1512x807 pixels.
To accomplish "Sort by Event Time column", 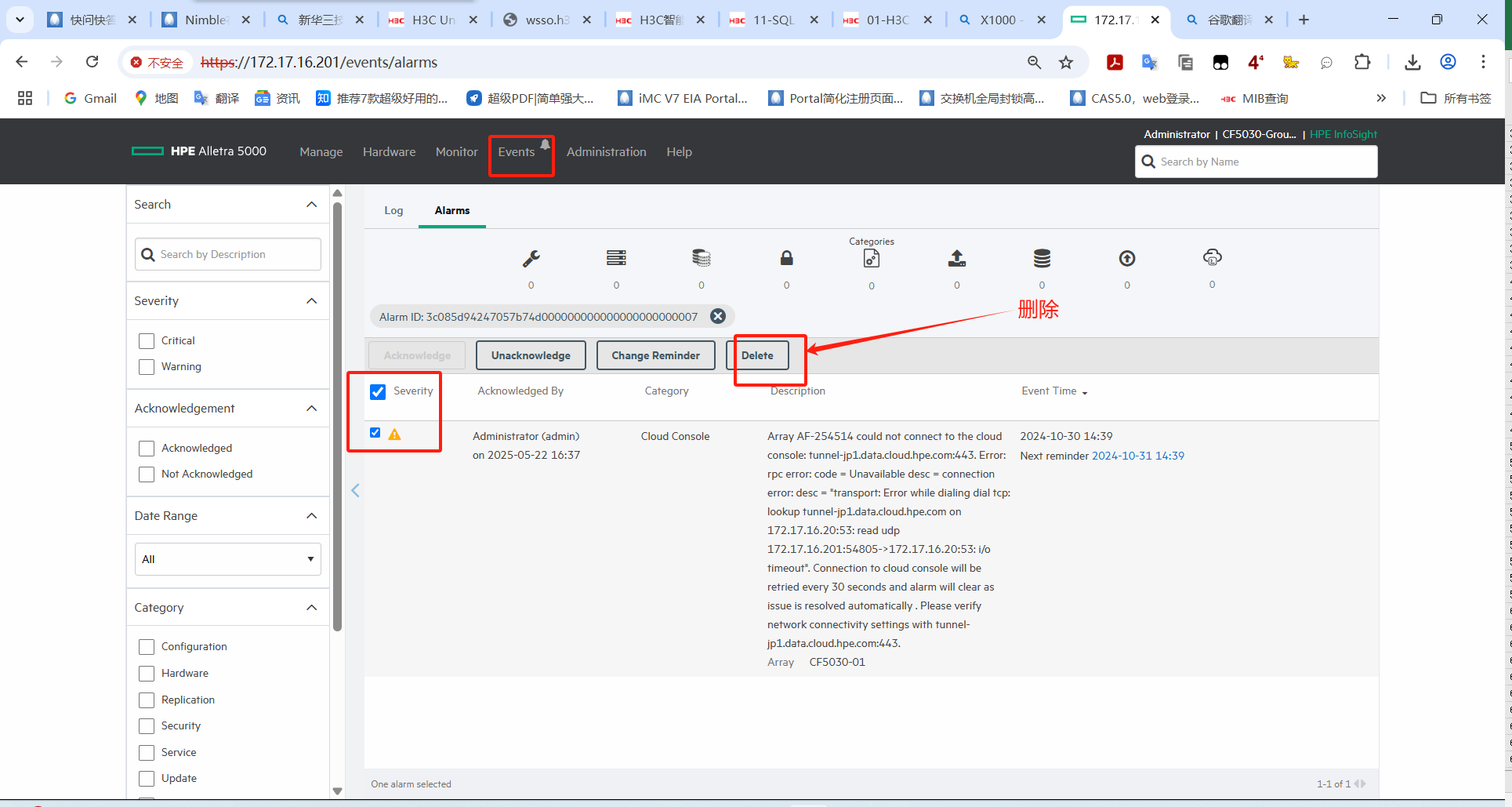I will tap(1054, 391).
